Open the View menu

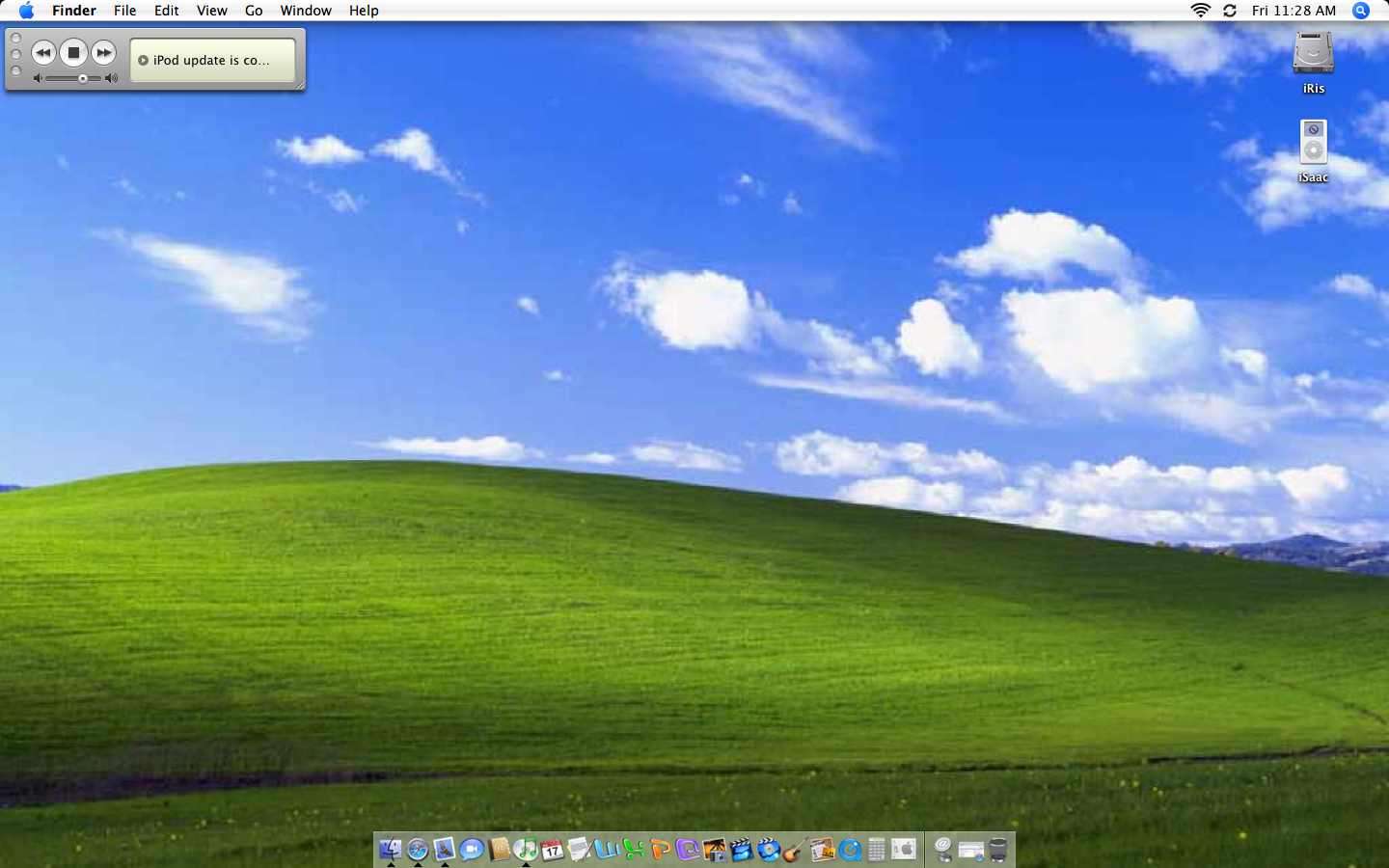[x=212, y=11]
